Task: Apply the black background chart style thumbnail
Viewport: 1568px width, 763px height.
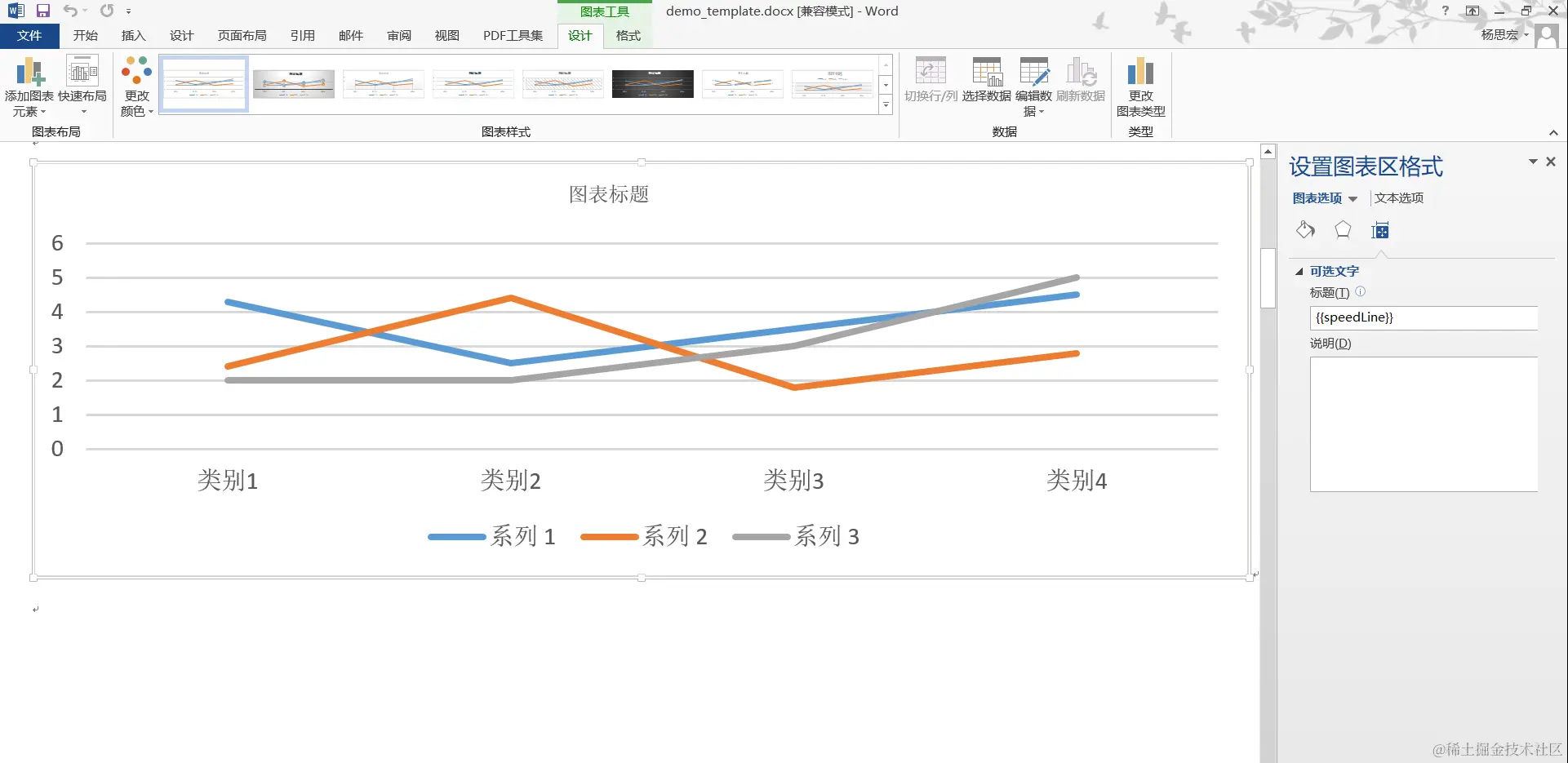Action: coord(653,83)
